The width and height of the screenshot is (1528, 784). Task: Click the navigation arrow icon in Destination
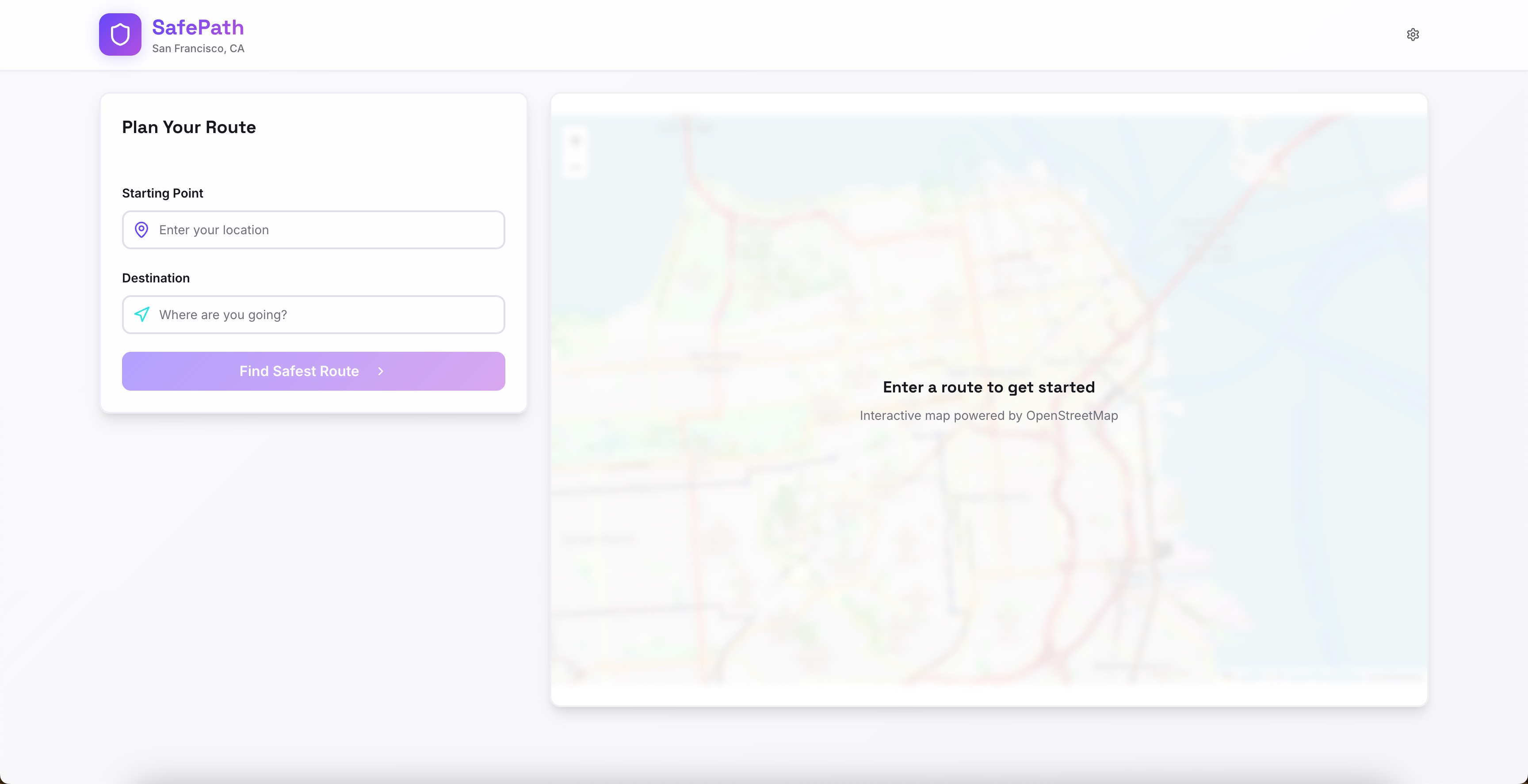141,314
